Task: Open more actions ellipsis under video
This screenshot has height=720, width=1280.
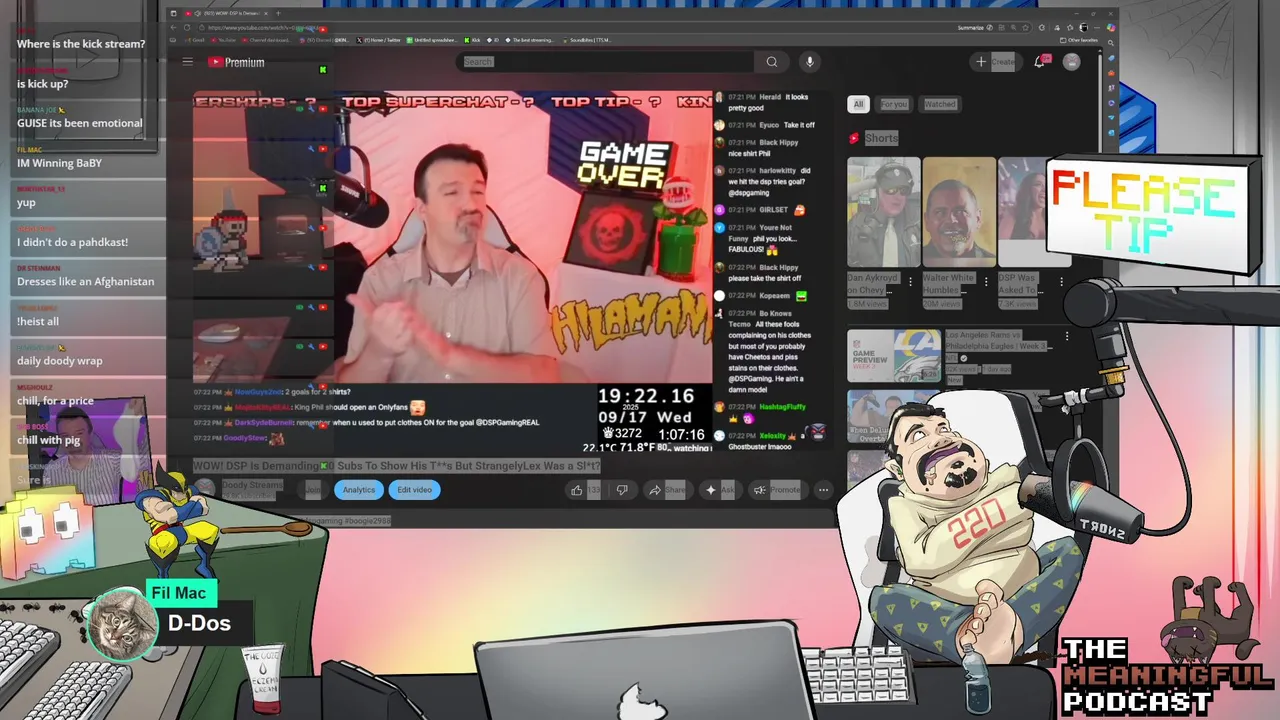Action: [x=823, y=490]
